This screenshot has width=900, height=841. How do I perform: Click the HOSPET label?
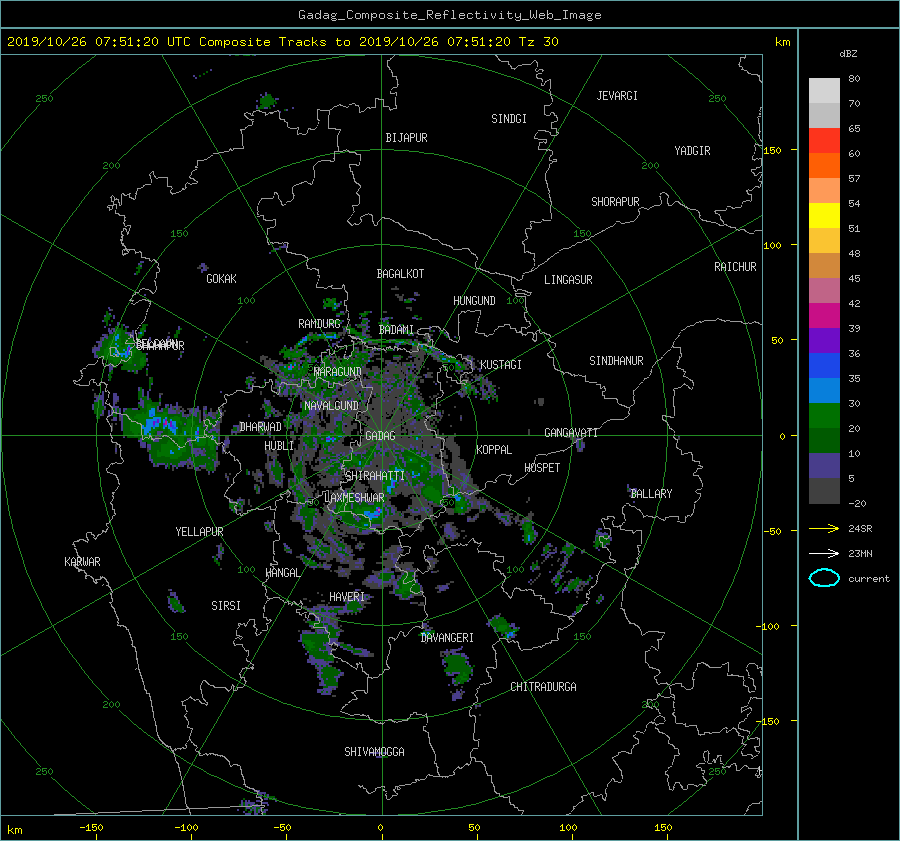542,468
